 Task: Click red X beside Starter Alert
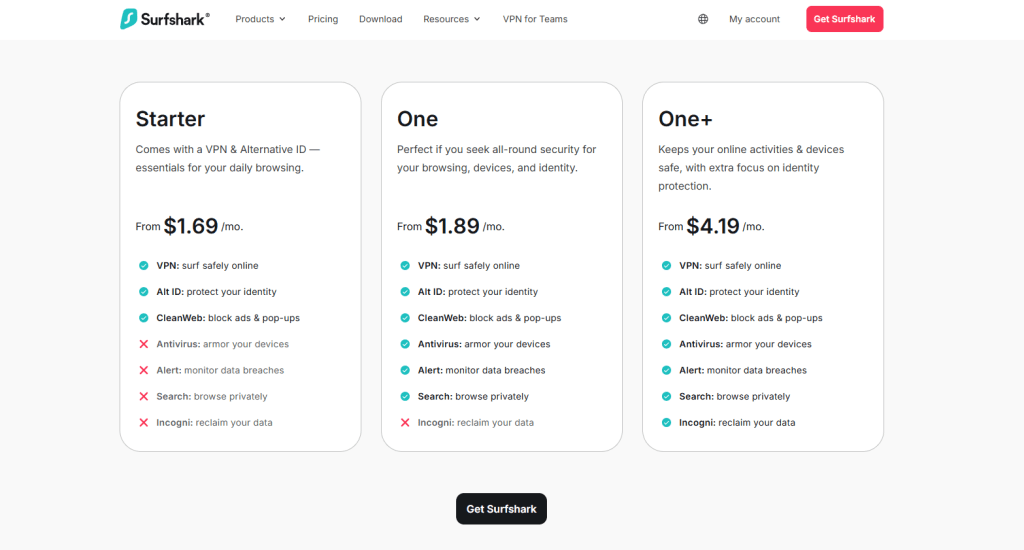pos(144,370)
